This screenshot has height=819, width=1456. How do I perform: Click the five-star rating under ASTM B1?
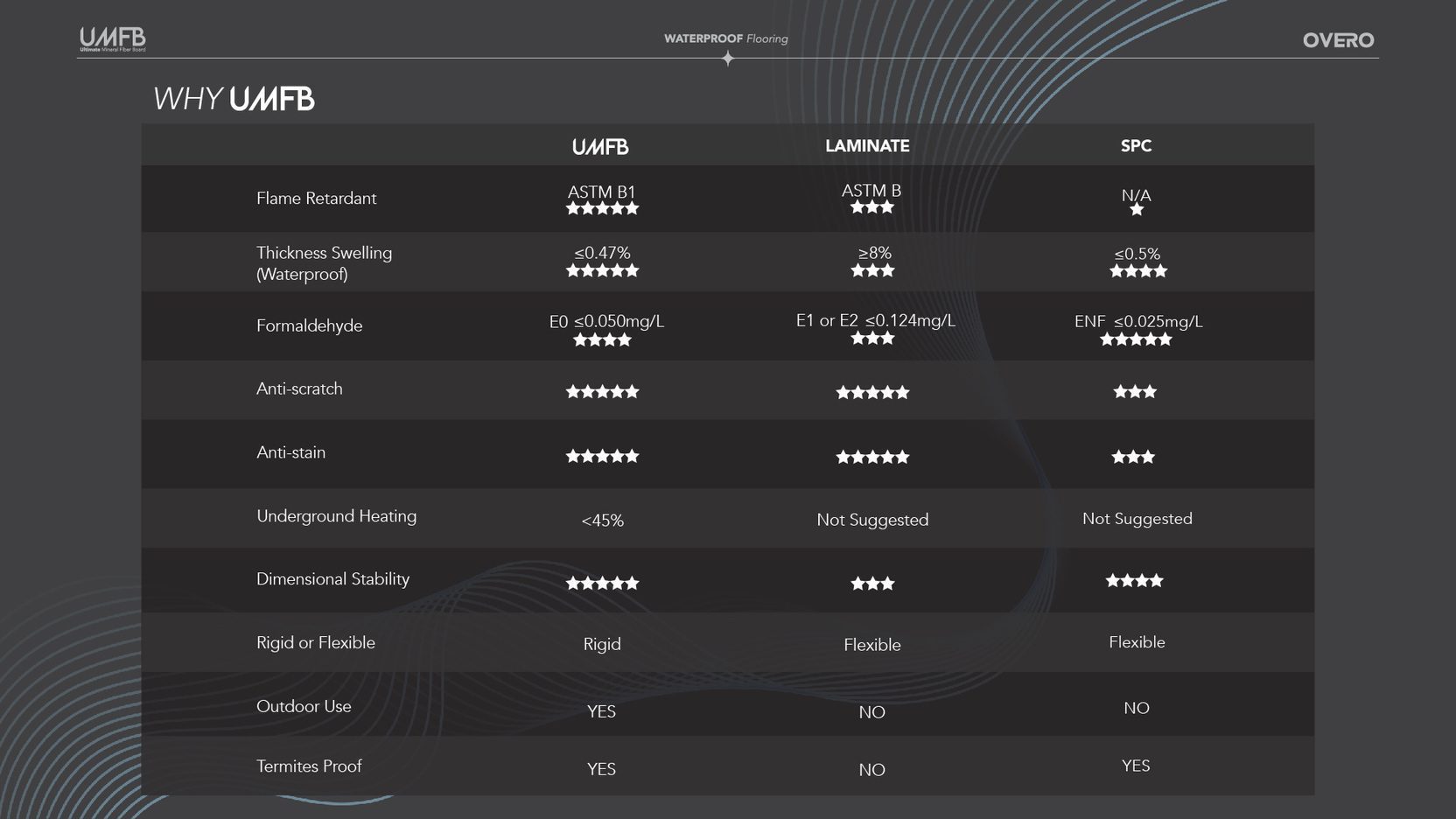pyautogui.click(x=602, y=208)
